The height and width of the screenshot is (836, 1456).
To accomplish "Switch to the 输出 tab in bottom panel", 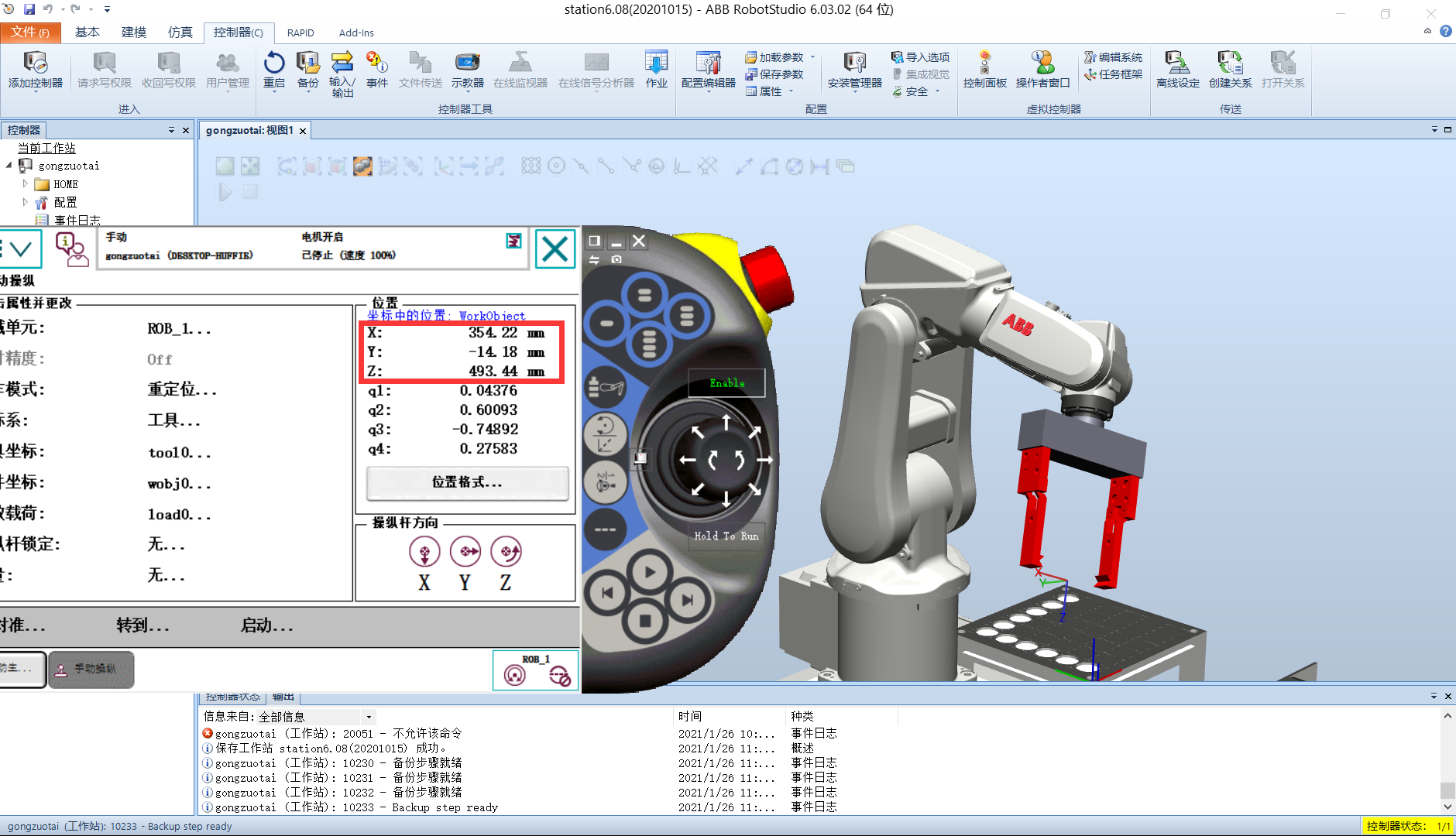I will click(x=282, y=696).
